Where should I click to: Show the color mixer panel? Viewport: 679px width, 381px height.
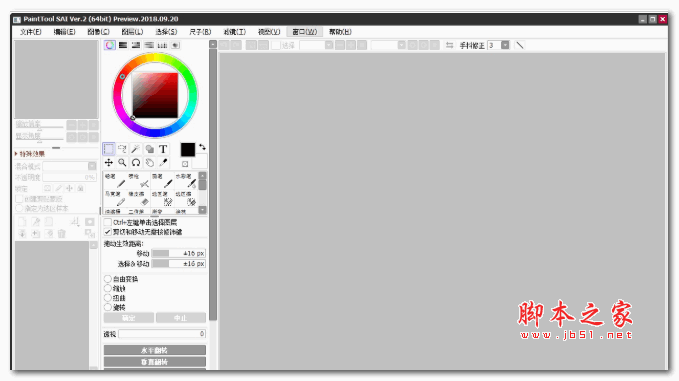149,45
